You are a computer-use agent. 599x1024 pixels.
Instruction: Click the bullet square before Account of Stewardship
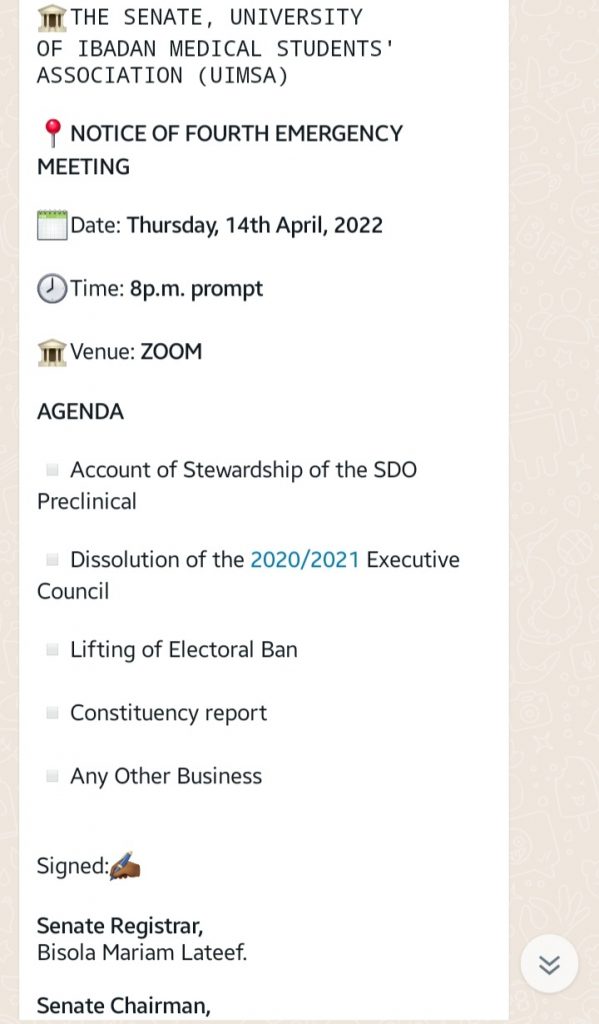[52, 469]
